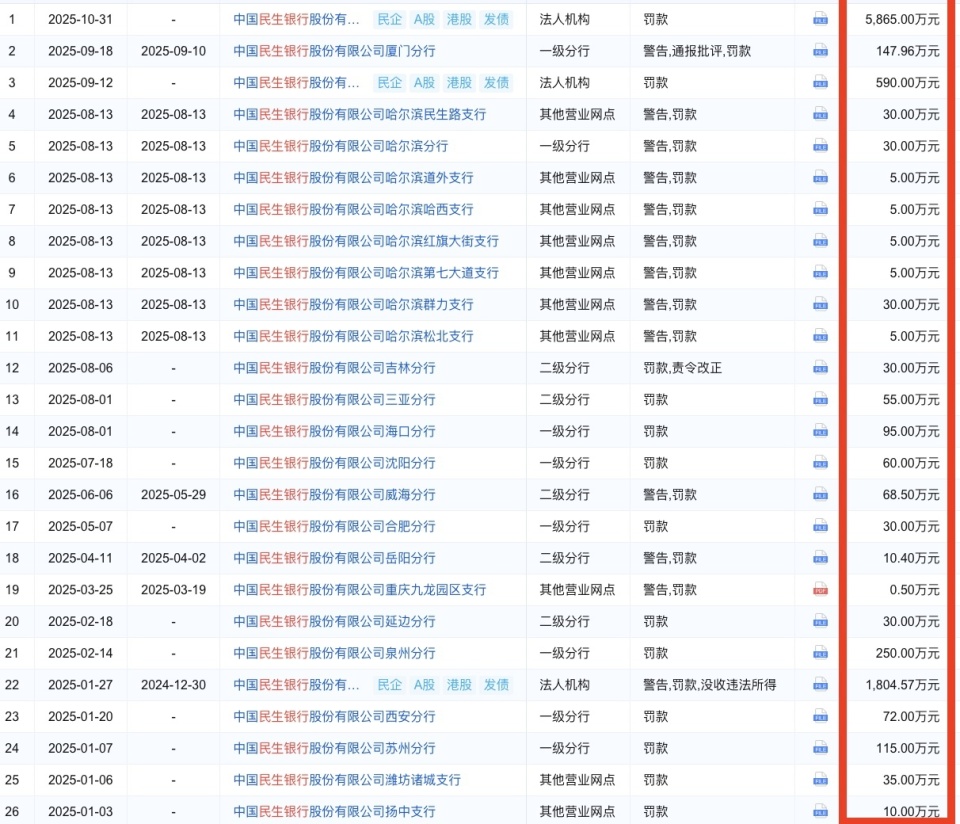960x824 pixels.
Task: Open the file icon in the 1,804.57万元 row
Action: click(820, 685)
